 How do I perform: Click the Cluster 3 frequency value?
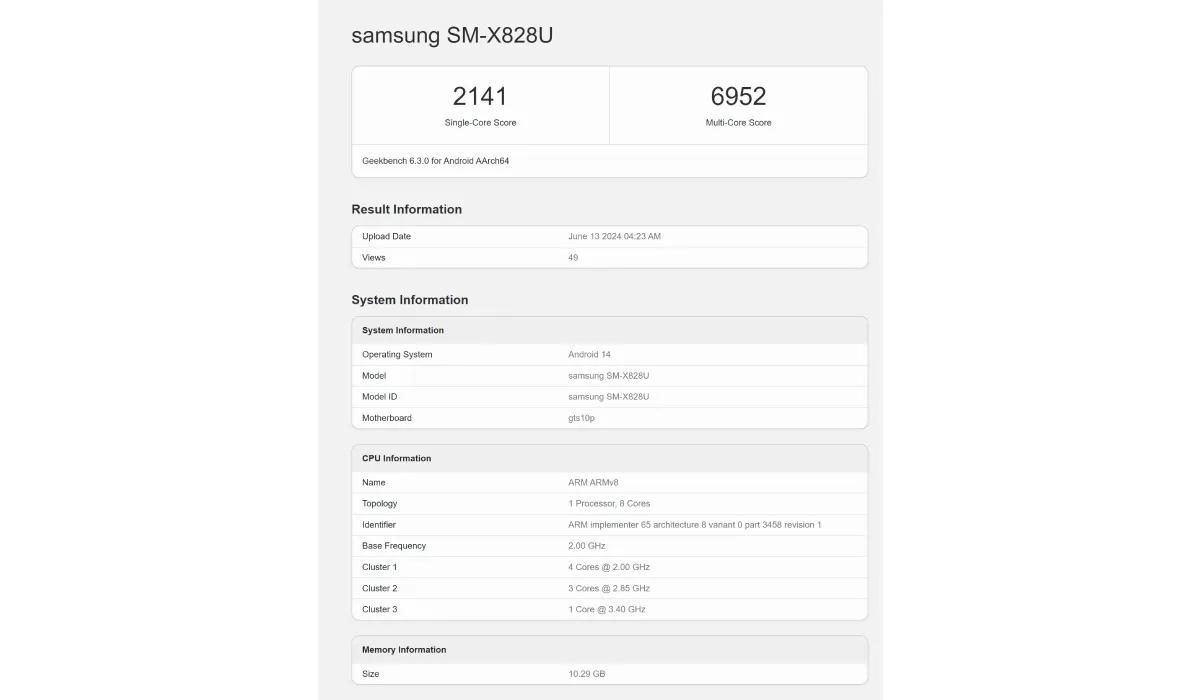pos(607,610)
